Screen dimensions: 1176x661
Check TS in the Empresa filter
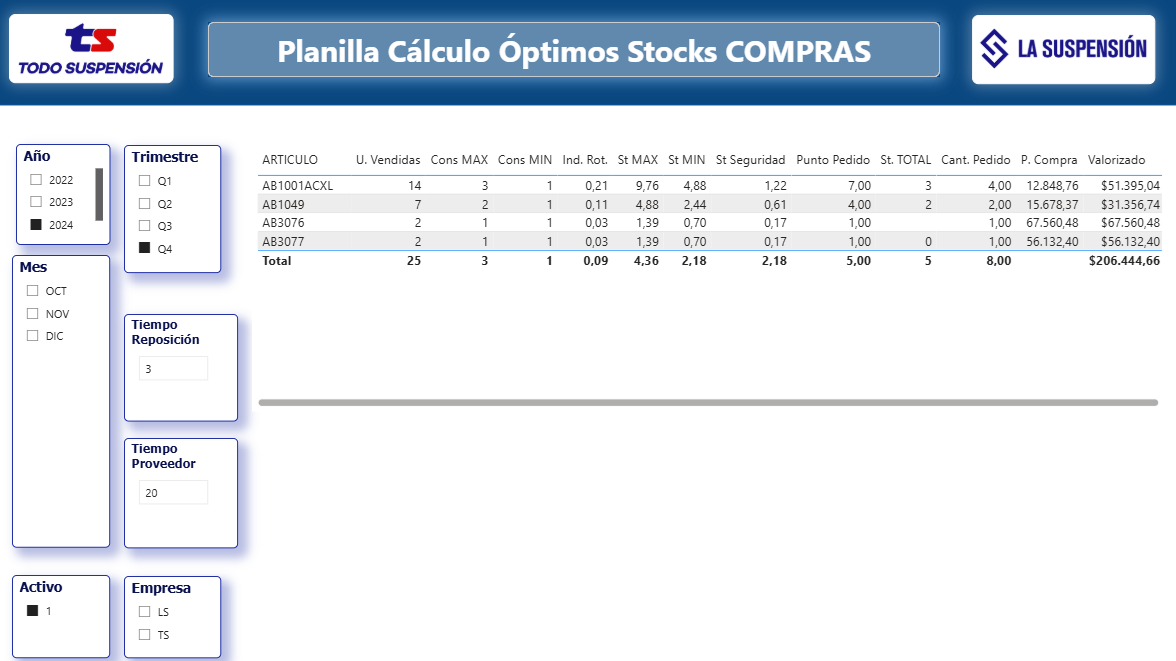tap(144, 634)
